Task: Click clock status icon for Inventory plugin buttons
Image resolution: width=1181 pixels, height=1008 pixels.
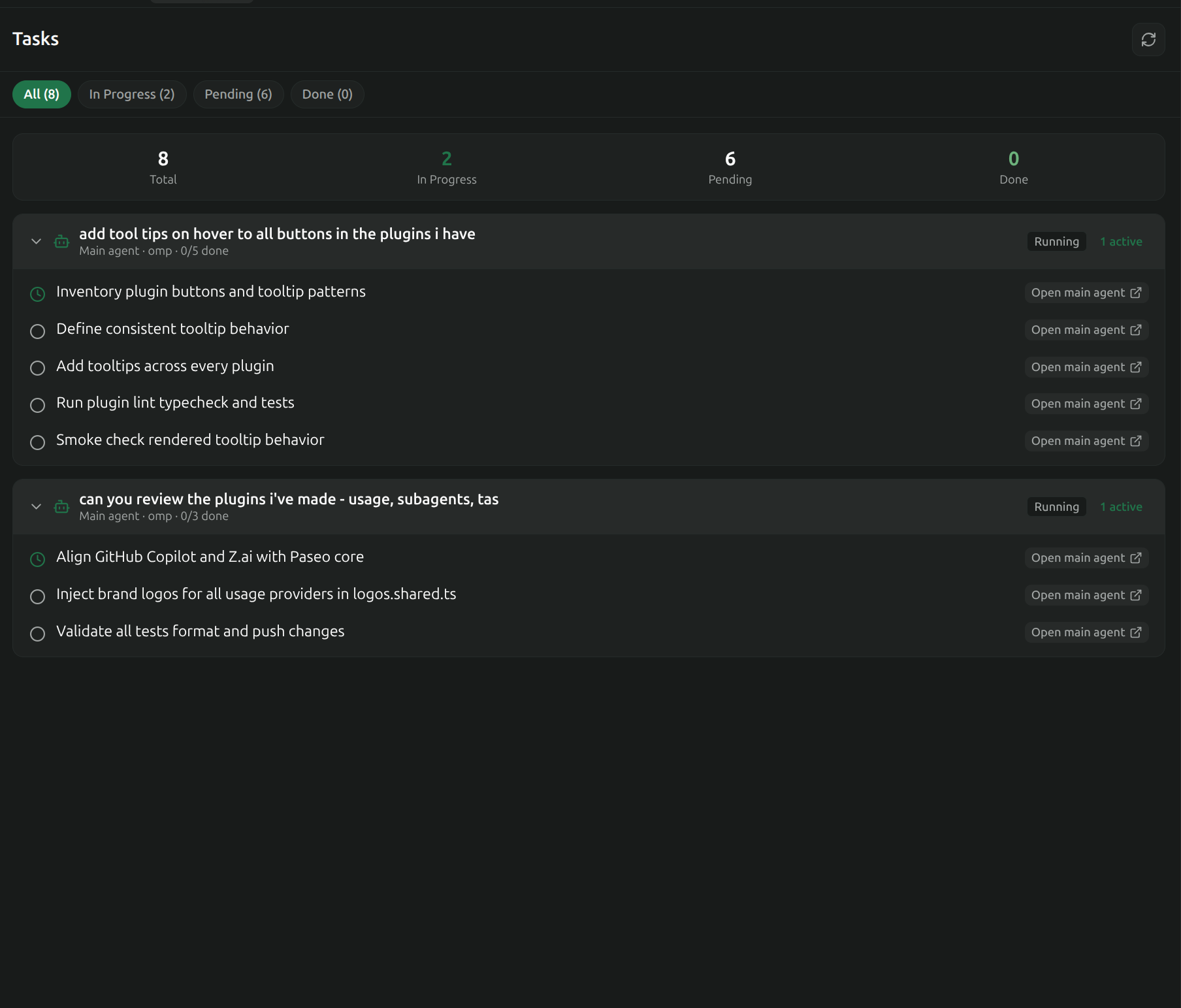Action: click(x=38, y=294)
